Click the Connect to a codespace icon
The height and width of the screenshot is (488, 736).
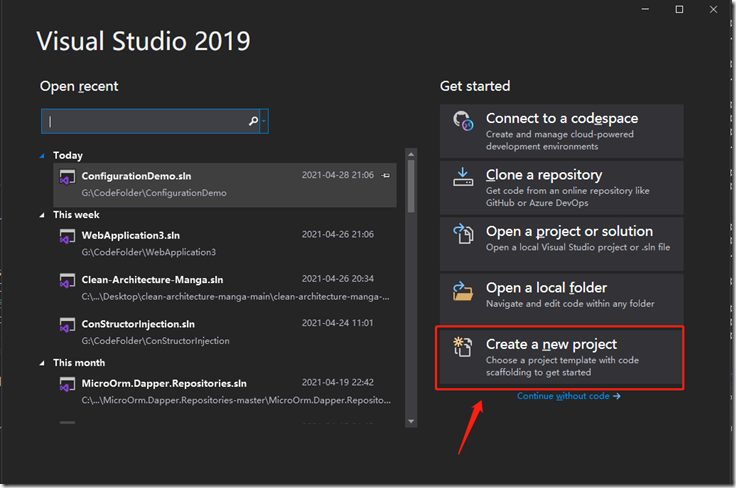click(463, 121)
